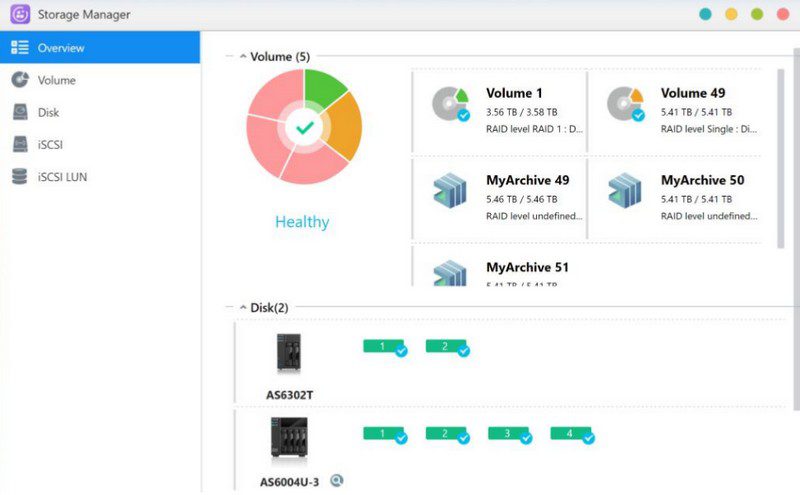Click the teal window control button
The width and height of the screenshot is (800, 495).
tap(706, 14)
